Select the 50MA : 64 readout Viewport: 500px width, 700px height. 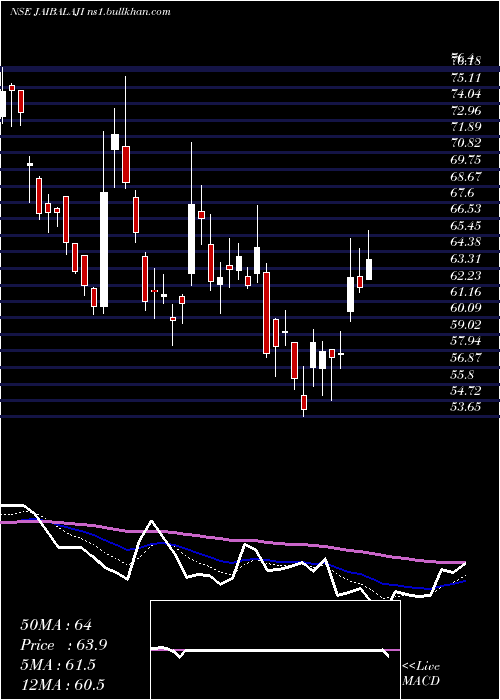[56, 625]
